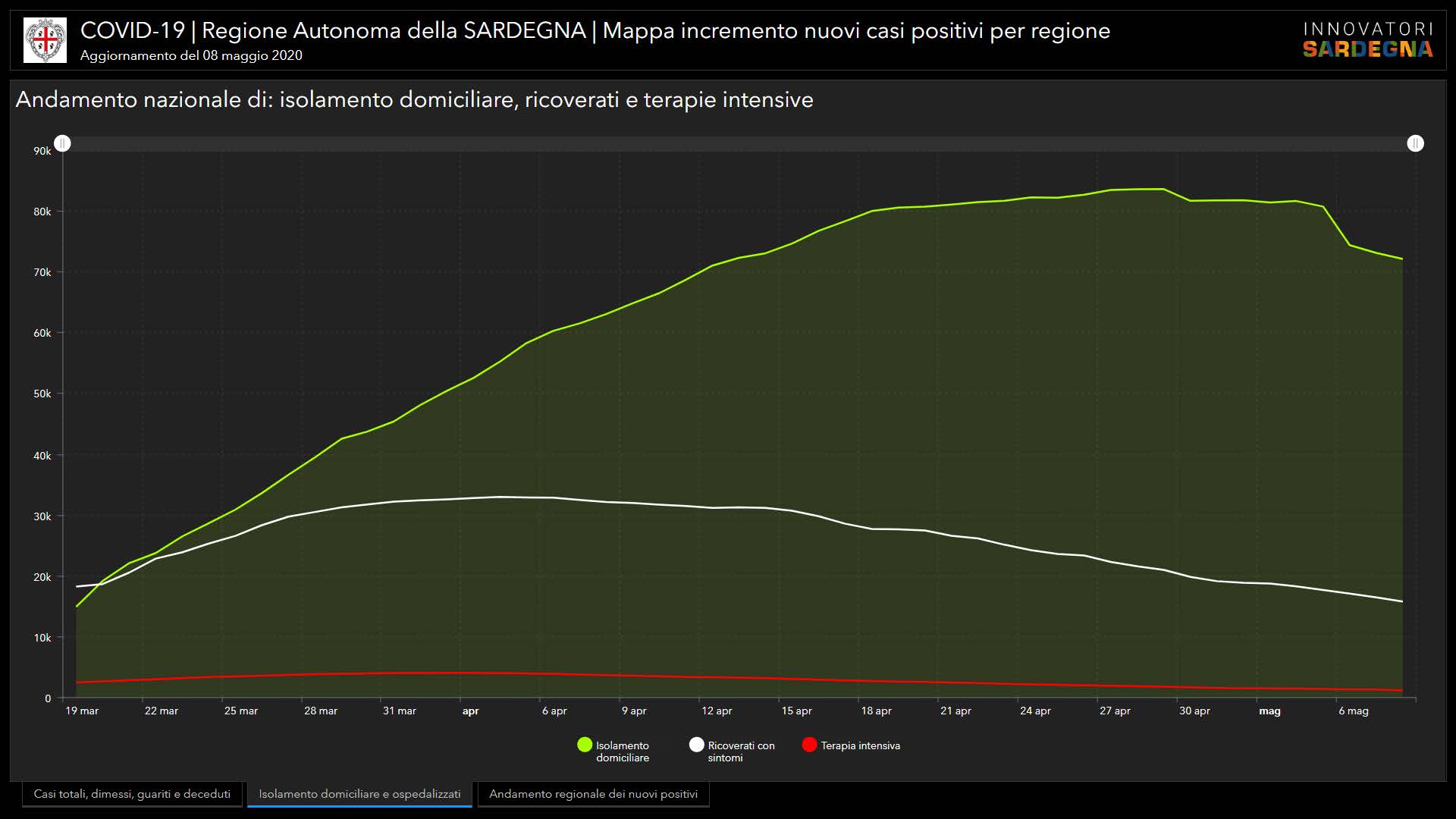Click the chart title Andamento nazionale

tap(414, 99)
